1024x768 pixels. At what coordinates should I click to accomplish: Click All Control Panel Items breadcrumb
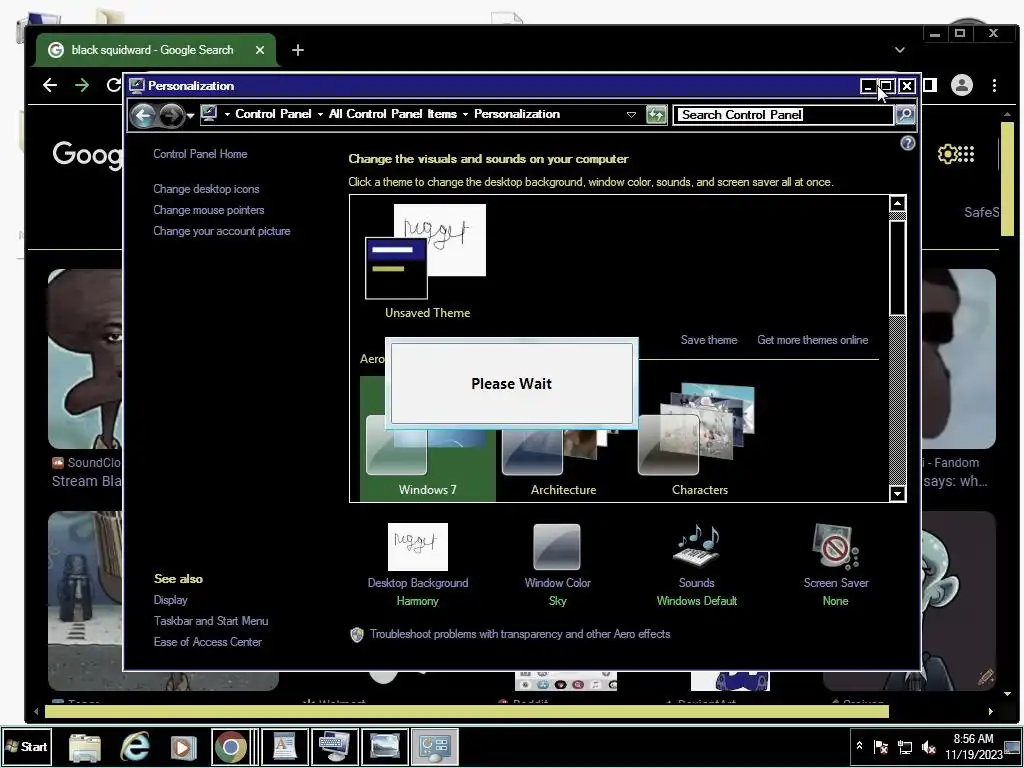click(x=392, y=114)
